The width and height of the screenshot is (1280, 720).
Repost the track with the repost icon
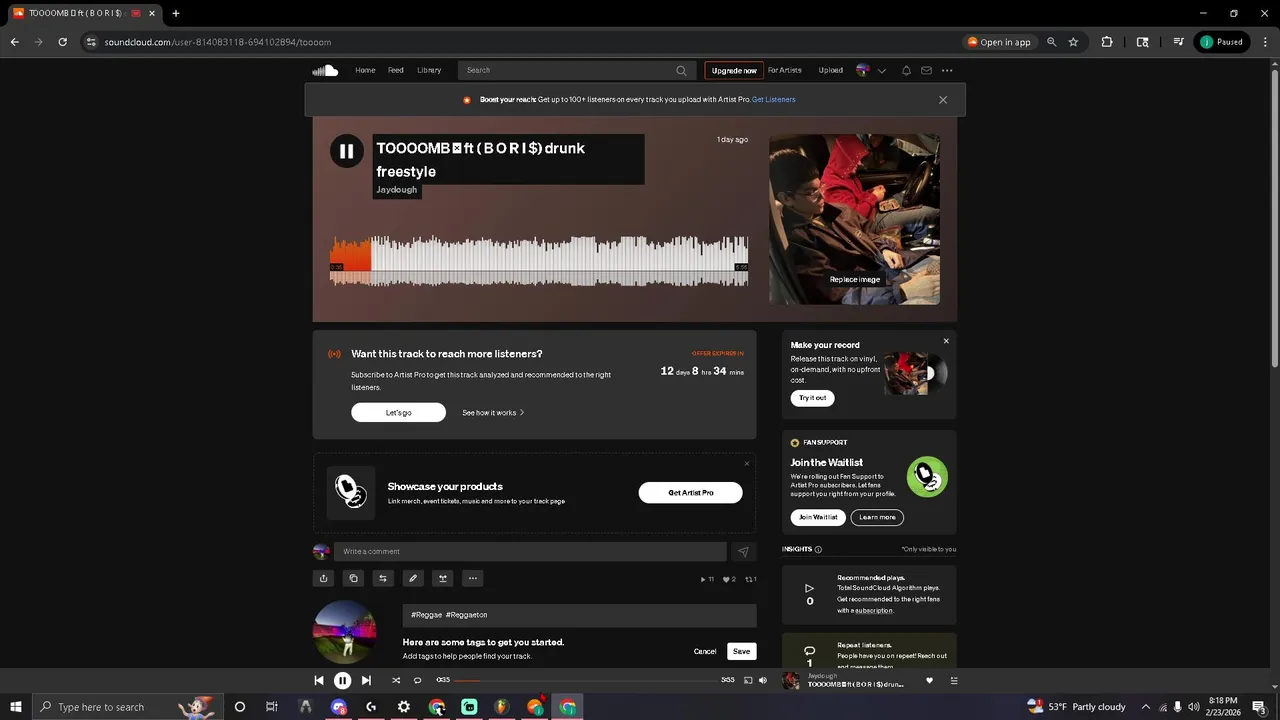[x=383, y=578]
